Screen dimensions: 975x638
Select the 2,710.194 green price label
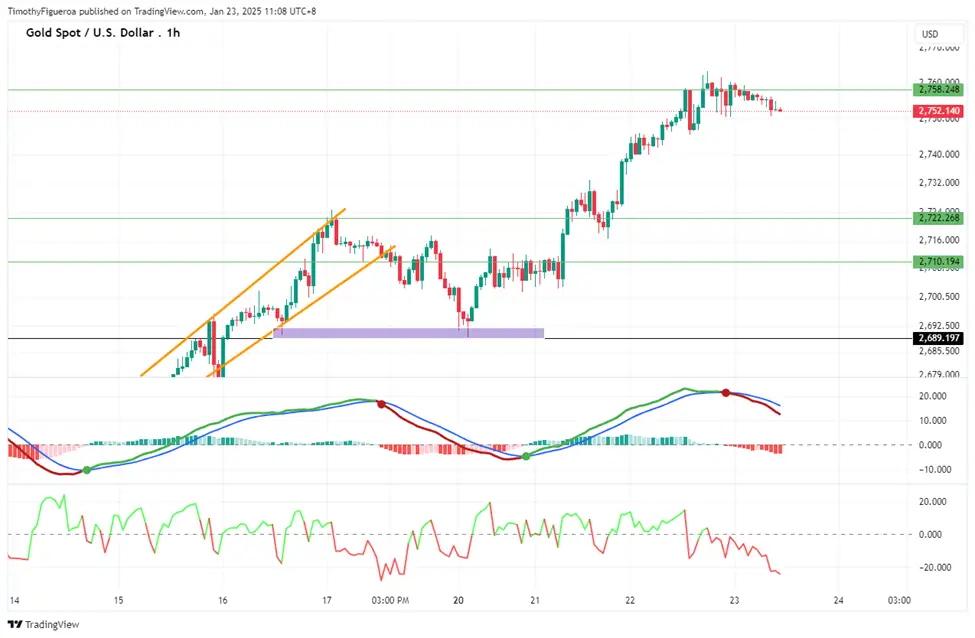point(939,261)
